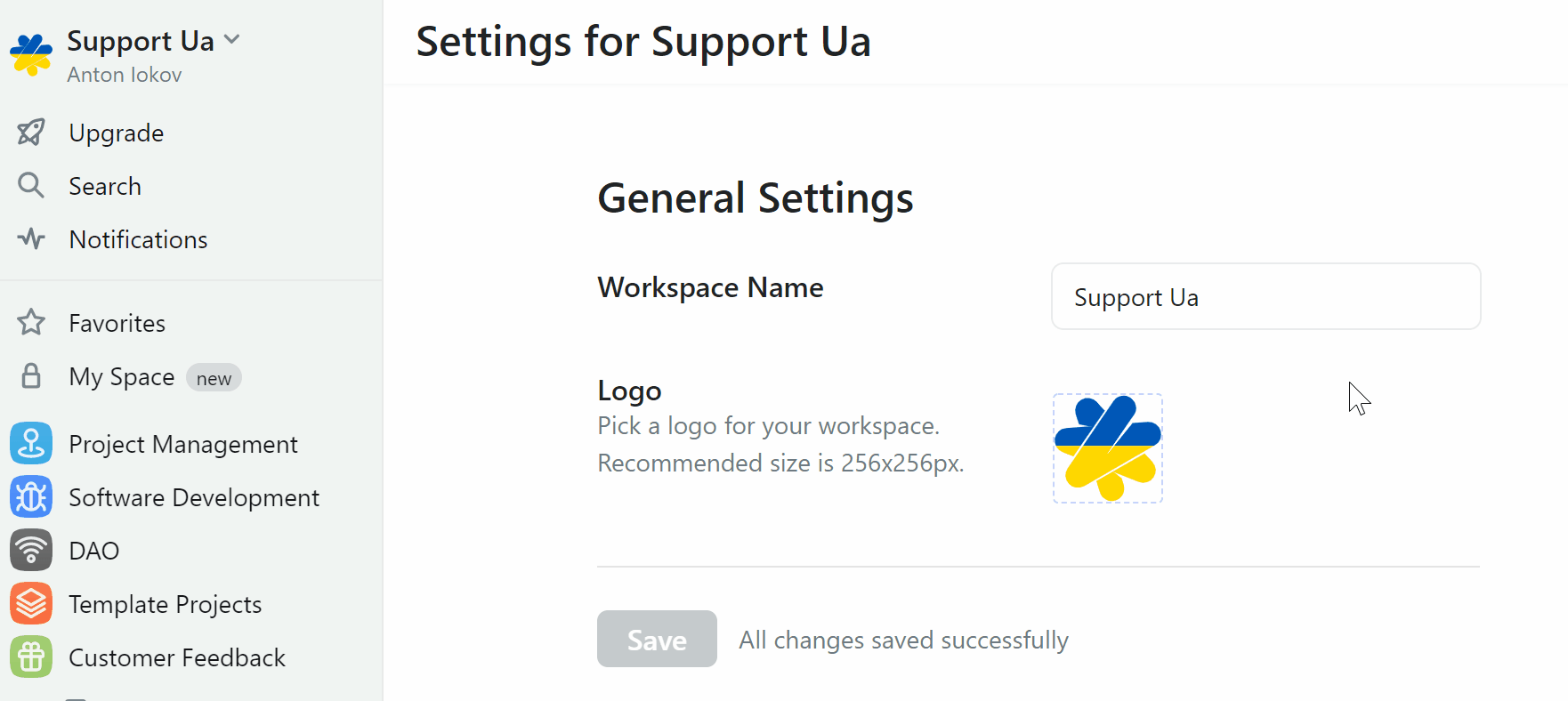
Task: Select the Customer Feedback space entry
Action: tap(177, 657)
